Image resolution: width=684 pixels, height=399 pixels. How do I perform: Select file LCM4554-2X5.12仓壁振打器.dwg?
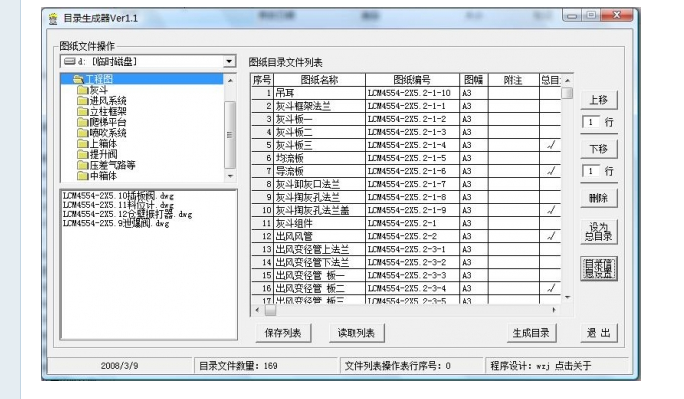[127, 214]
